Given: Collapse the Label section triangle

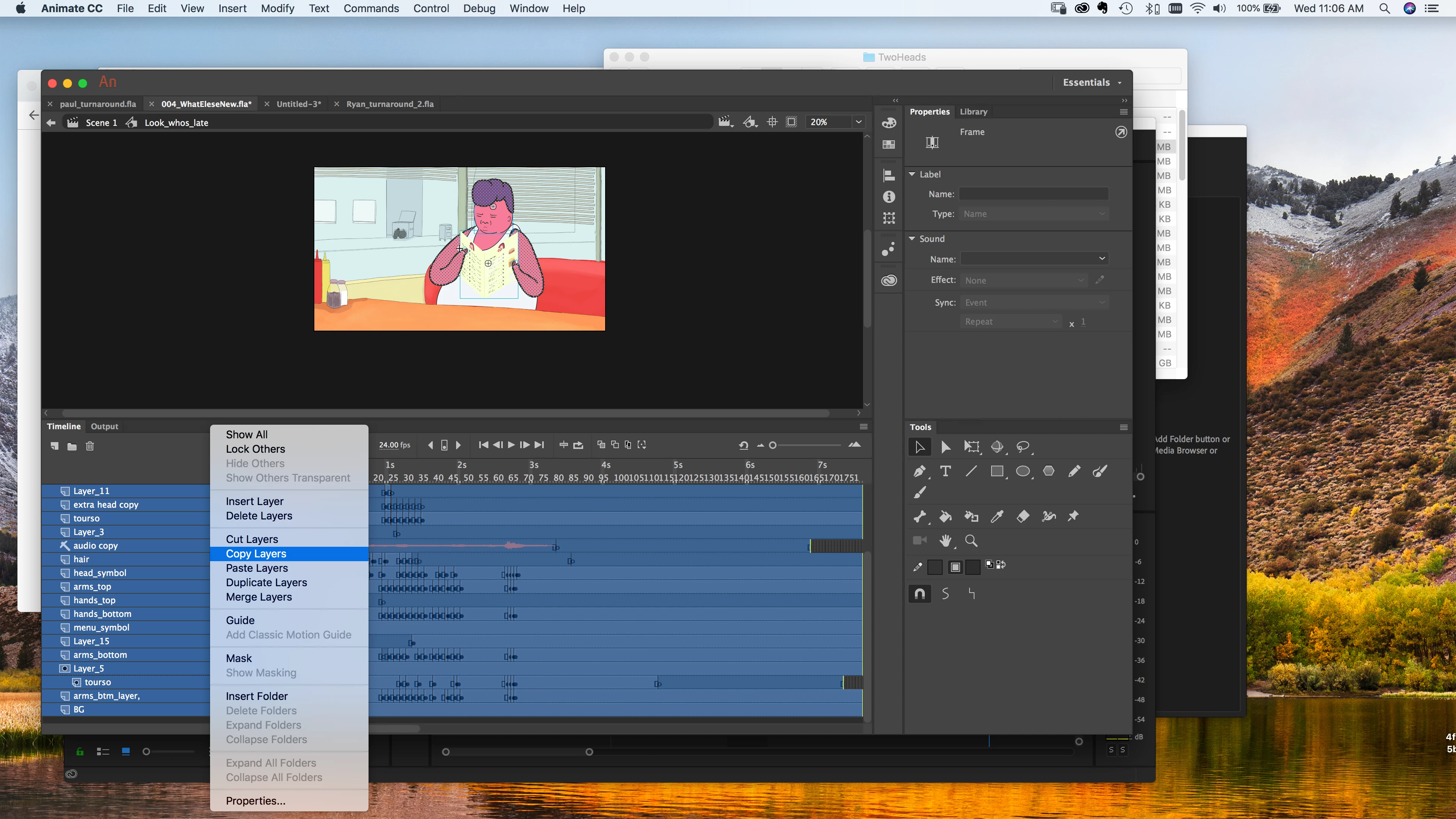Looking at the screenshot, I should [912, 174].
